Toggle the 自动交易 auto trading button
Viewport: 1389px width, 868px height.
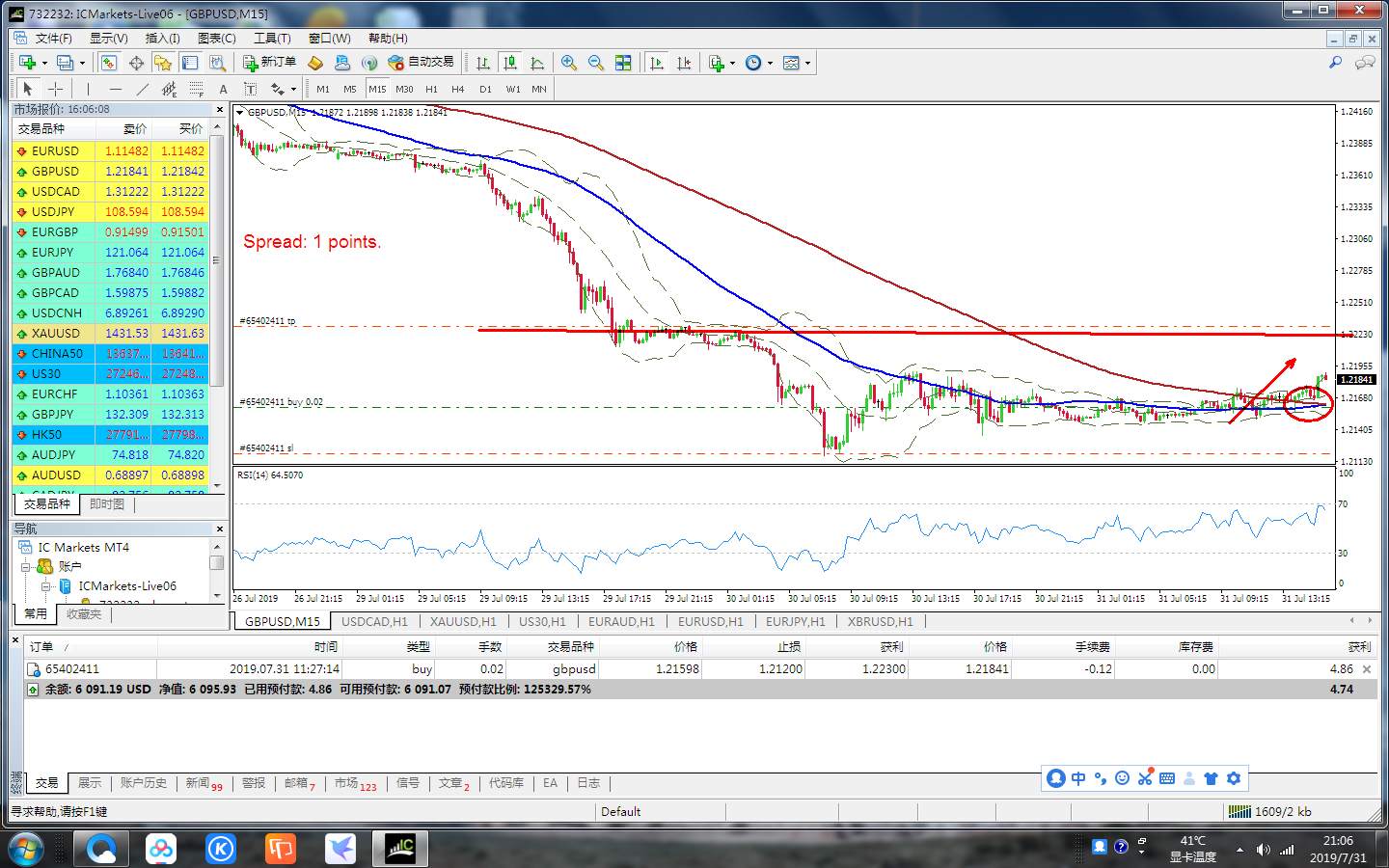pyautogui.click(x=421, y=63)
